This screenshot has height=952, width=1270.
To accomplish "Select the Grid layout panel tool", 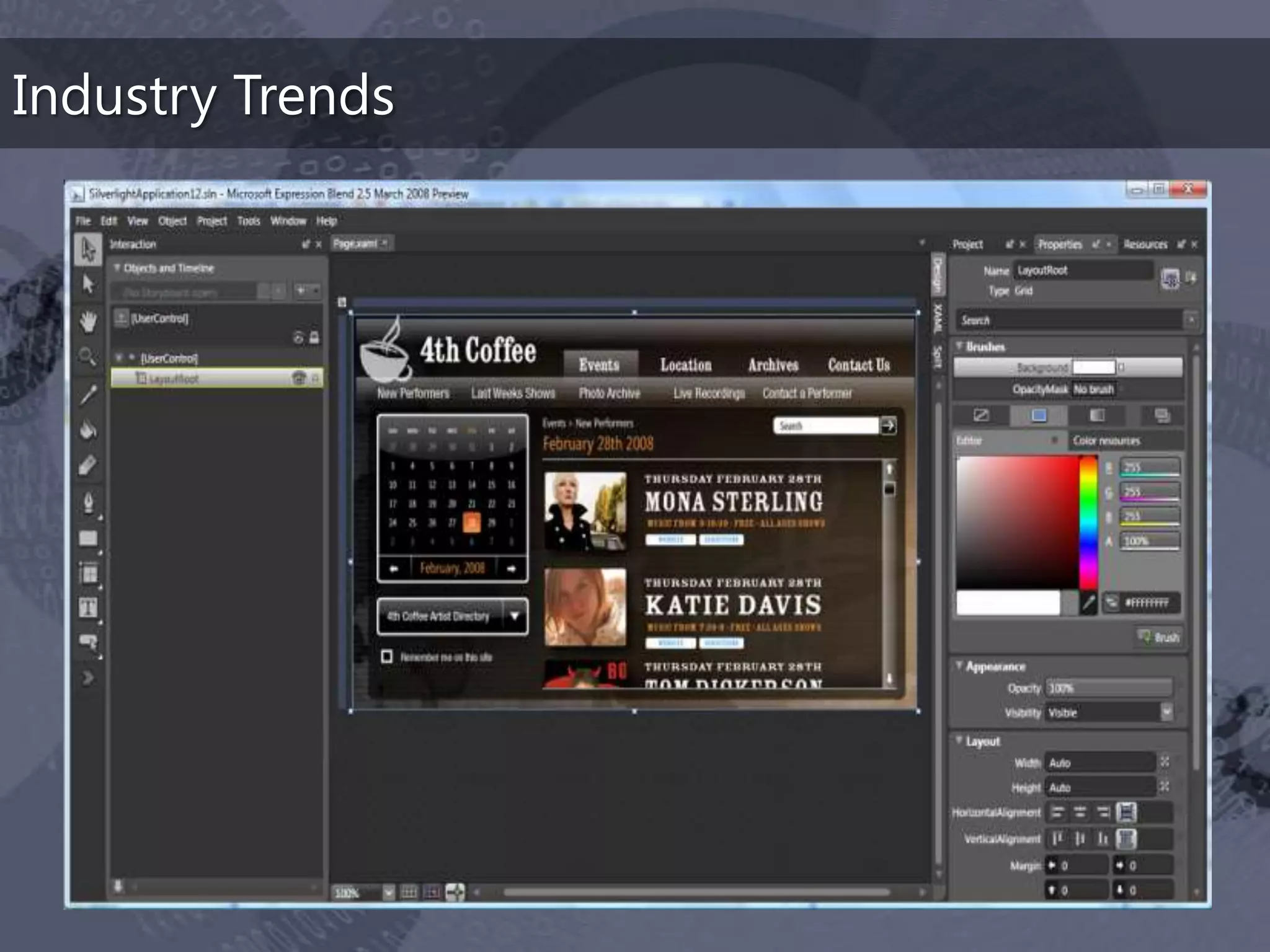I will (89, 574).
